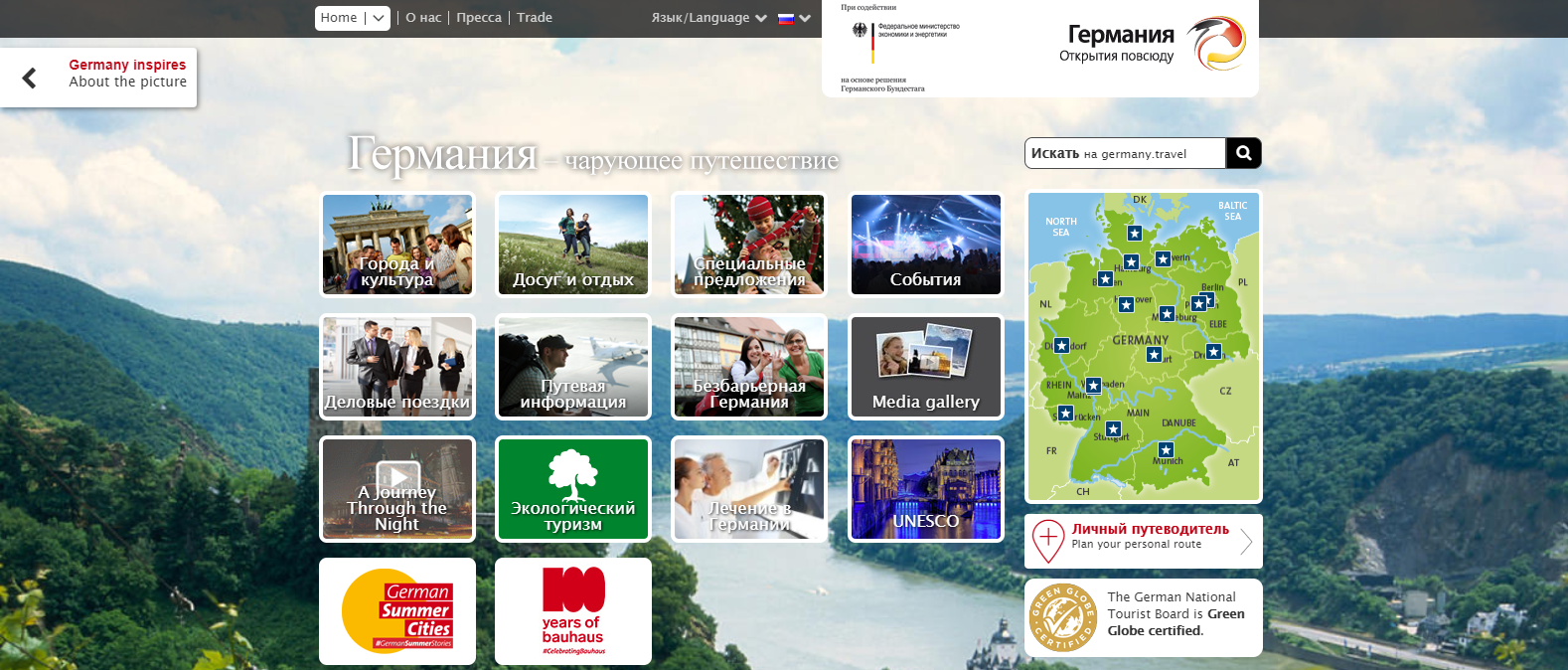
Task: Click the back arrow on Germany inspires panel
Action: pyautogui.click(x=30, y=78)
